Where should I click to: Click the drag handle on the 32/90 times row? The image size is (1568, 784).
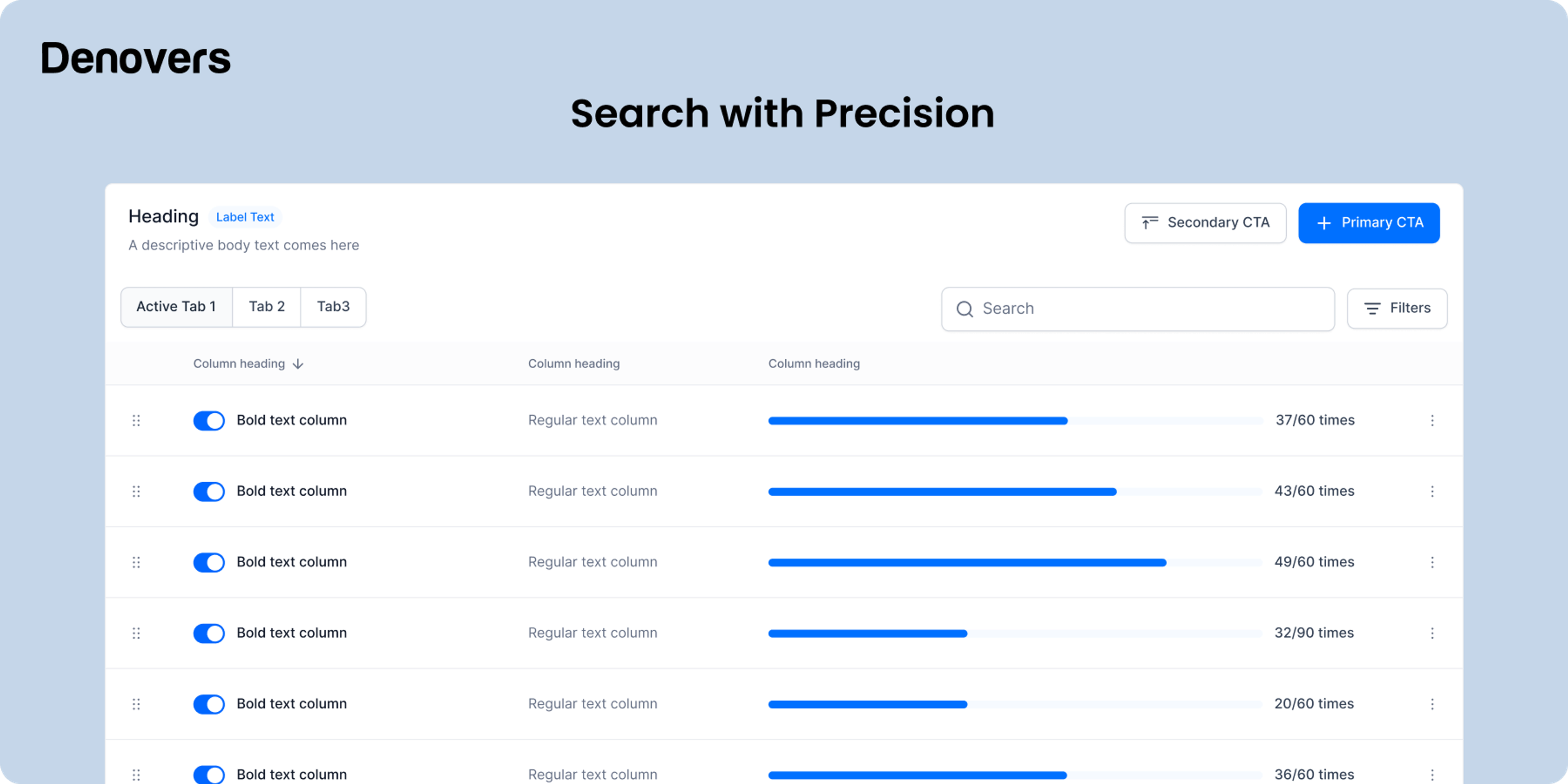click(x=136, y=633)
